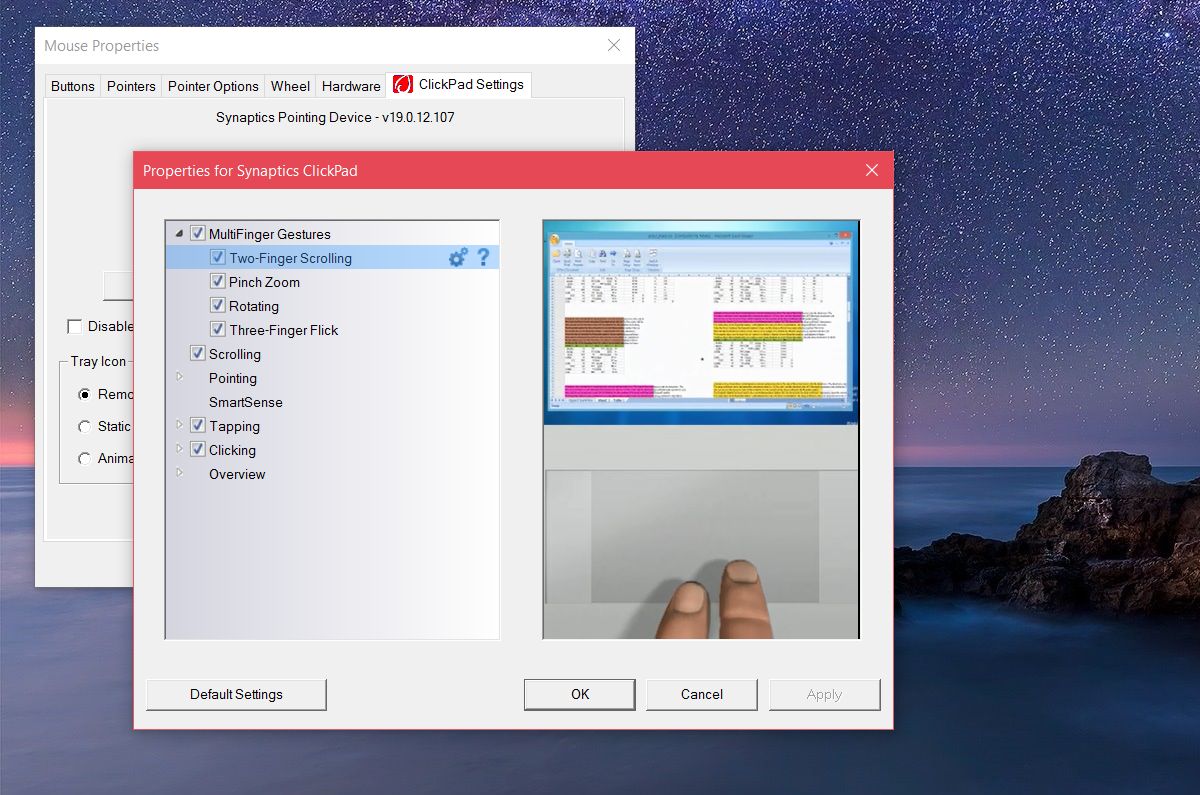The height and width of the screenshot is (795, 1200).
Task: Select Scrolling label in tree
Action: (235, 354)
